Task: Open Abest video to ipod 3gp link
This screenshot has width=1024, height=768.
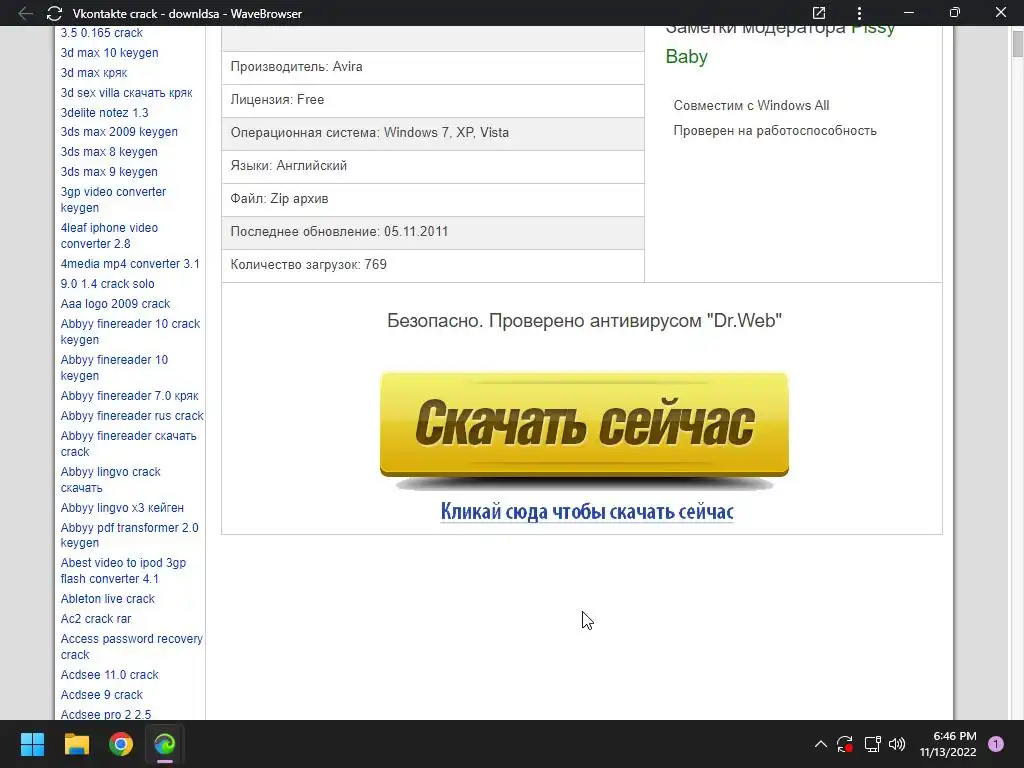Action: pyautogui.click(x=123, y=571)
